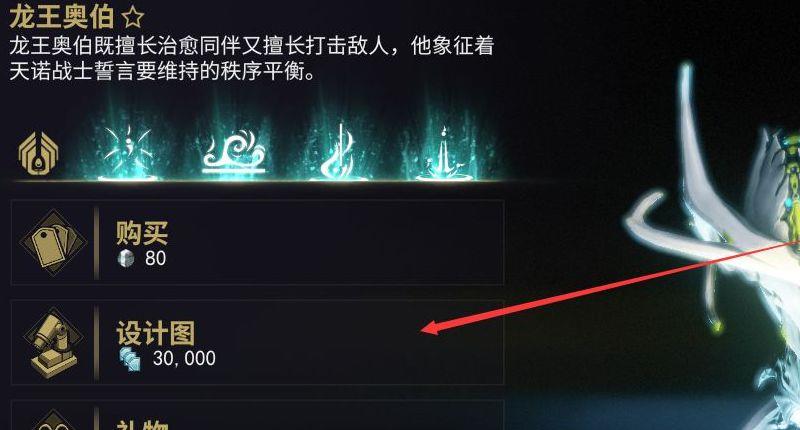Screen dimensions: 800x430
Task: Click the price tag purchase icon
Action: pyautogui.click(x=53, y=243)
